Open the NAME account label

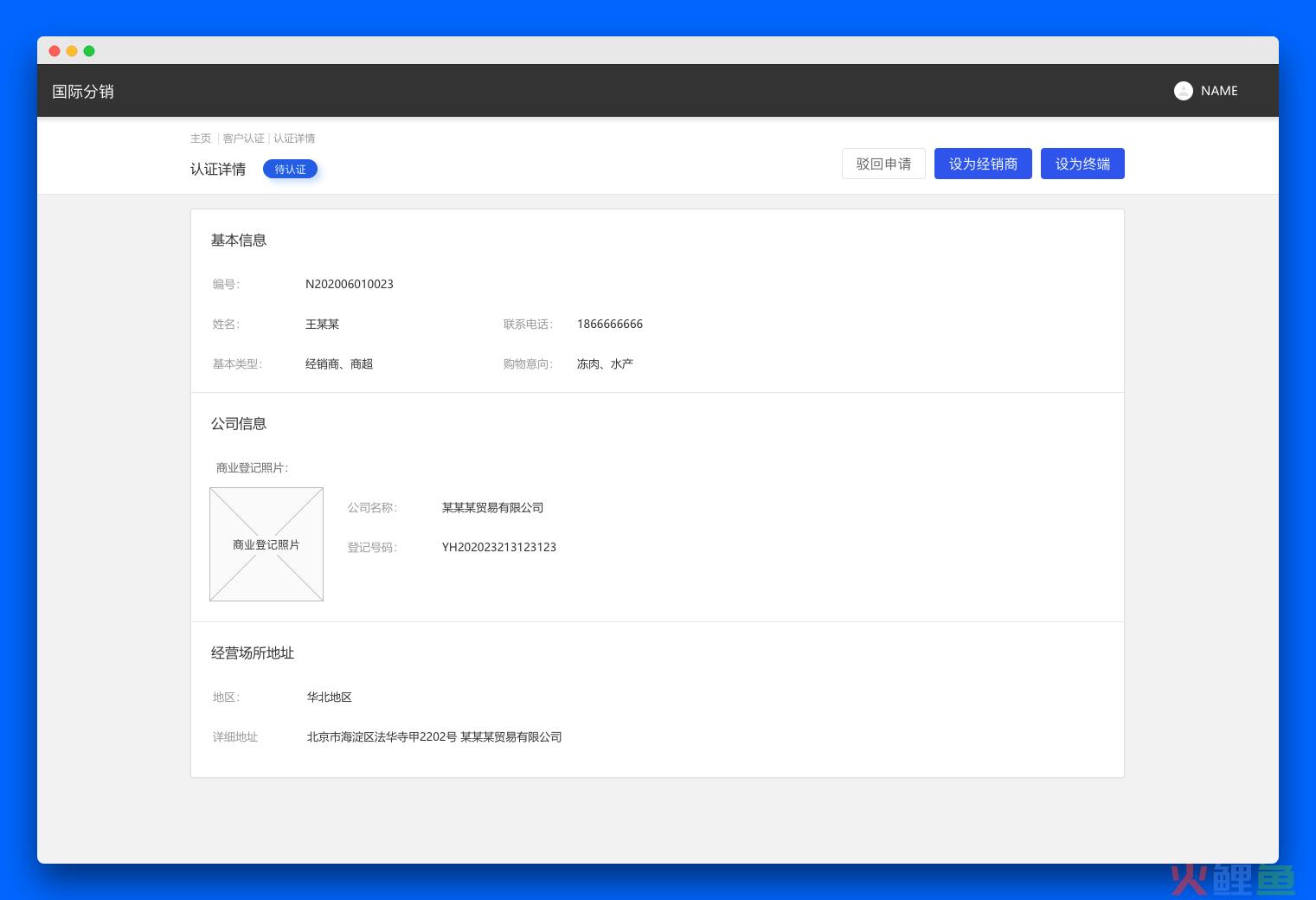point(1219,91)
